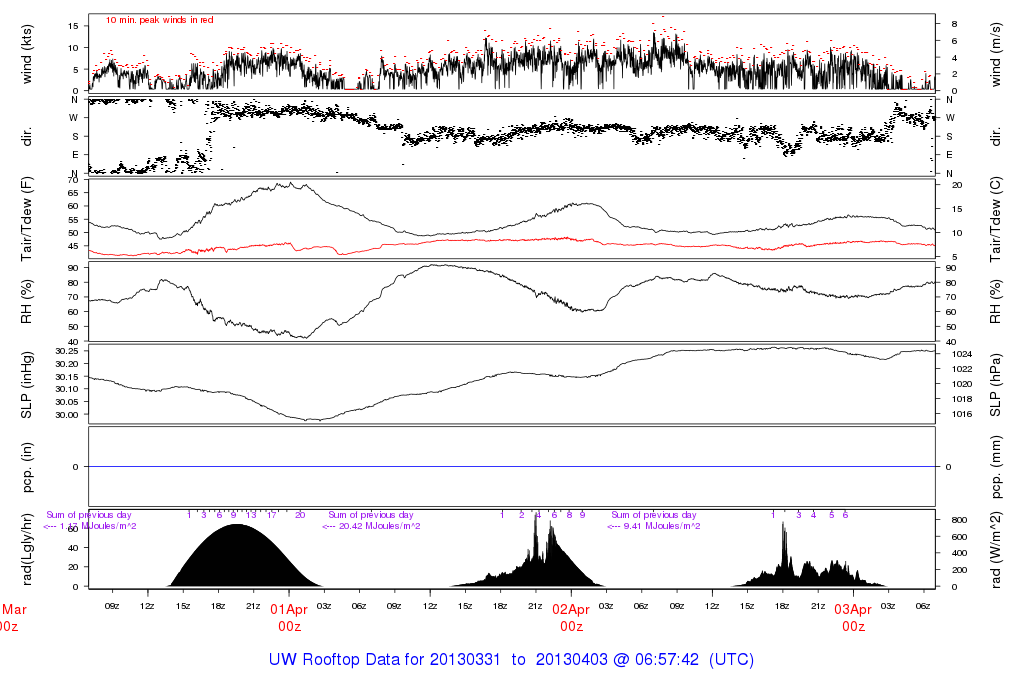
Task: Click the '1022' hPa tick label
Action: click(962, 369)
